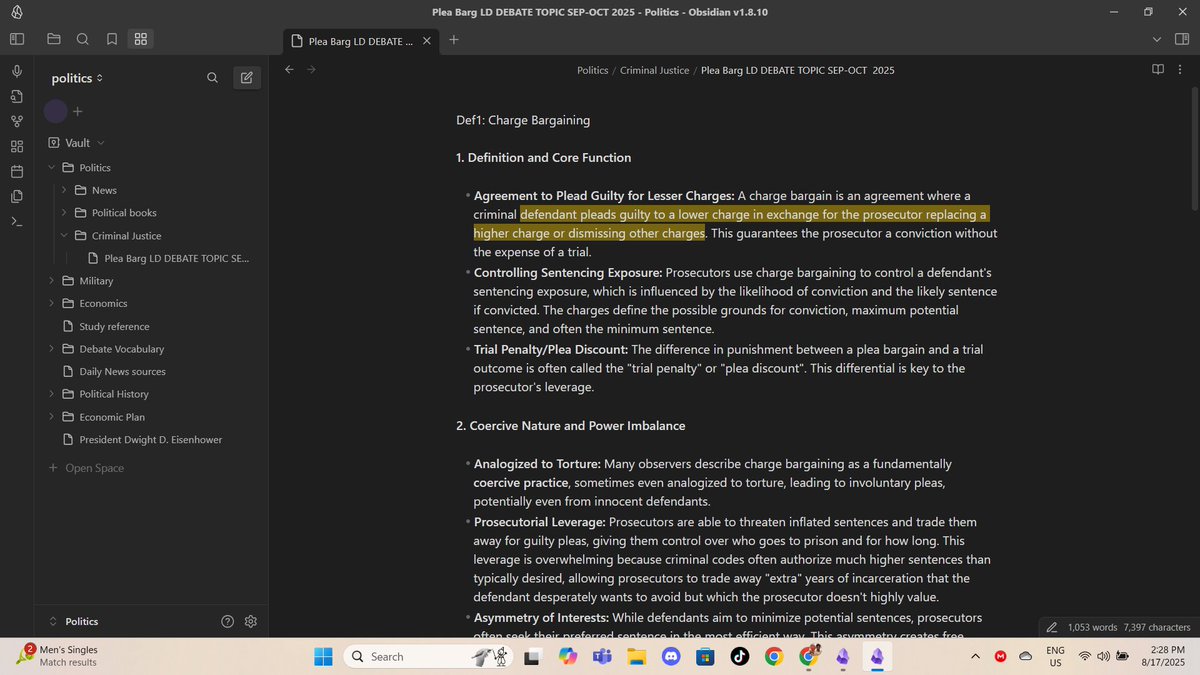Image resolution: width=1200 pixels, height=675 pixels.
Task: Open the terminal command prompt ribbon icon
Action: [x=17, y=222]
